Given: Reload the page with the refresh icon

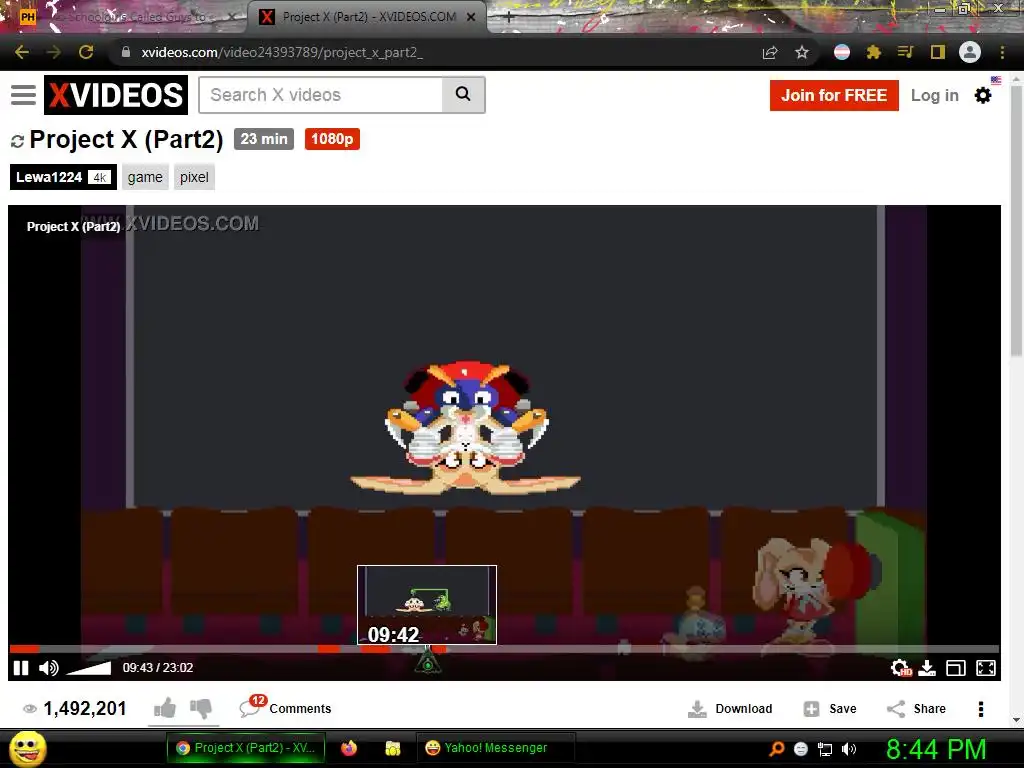Looking at the screenshot, I should coord(86,52).
